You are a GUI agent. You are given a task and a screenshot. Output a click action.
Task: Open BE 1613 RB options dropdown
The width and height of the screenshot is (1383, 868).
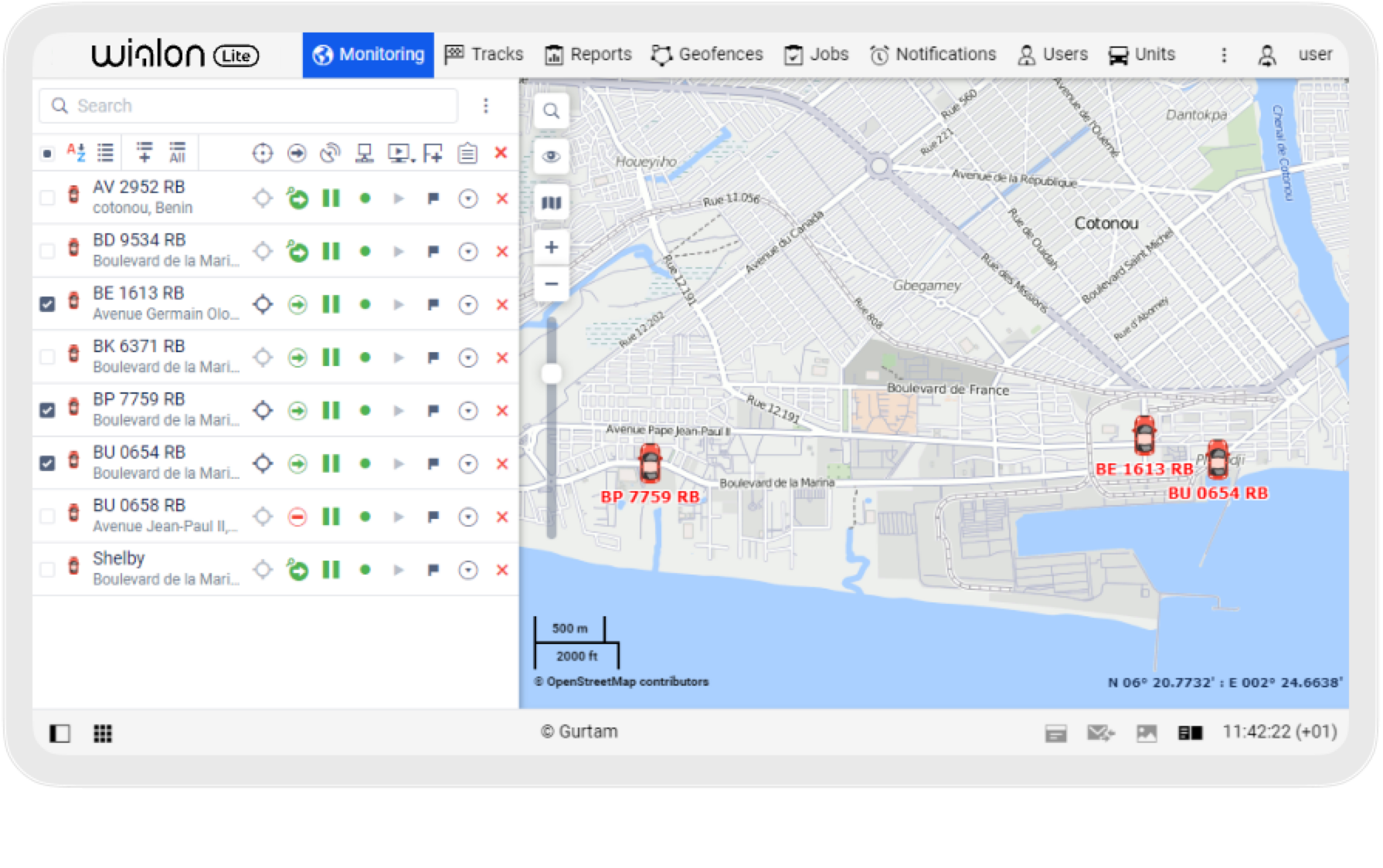pos(468,304)
